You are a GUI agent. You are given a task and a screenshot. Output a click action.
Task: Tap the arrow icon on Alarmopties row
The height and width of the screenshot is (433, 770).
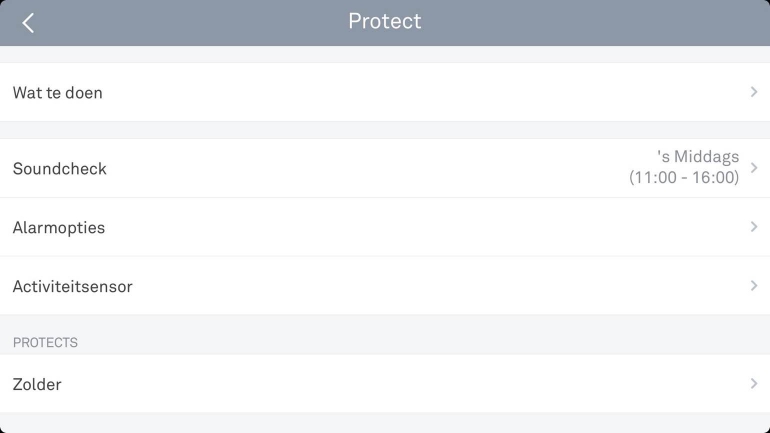coord(754,227)
